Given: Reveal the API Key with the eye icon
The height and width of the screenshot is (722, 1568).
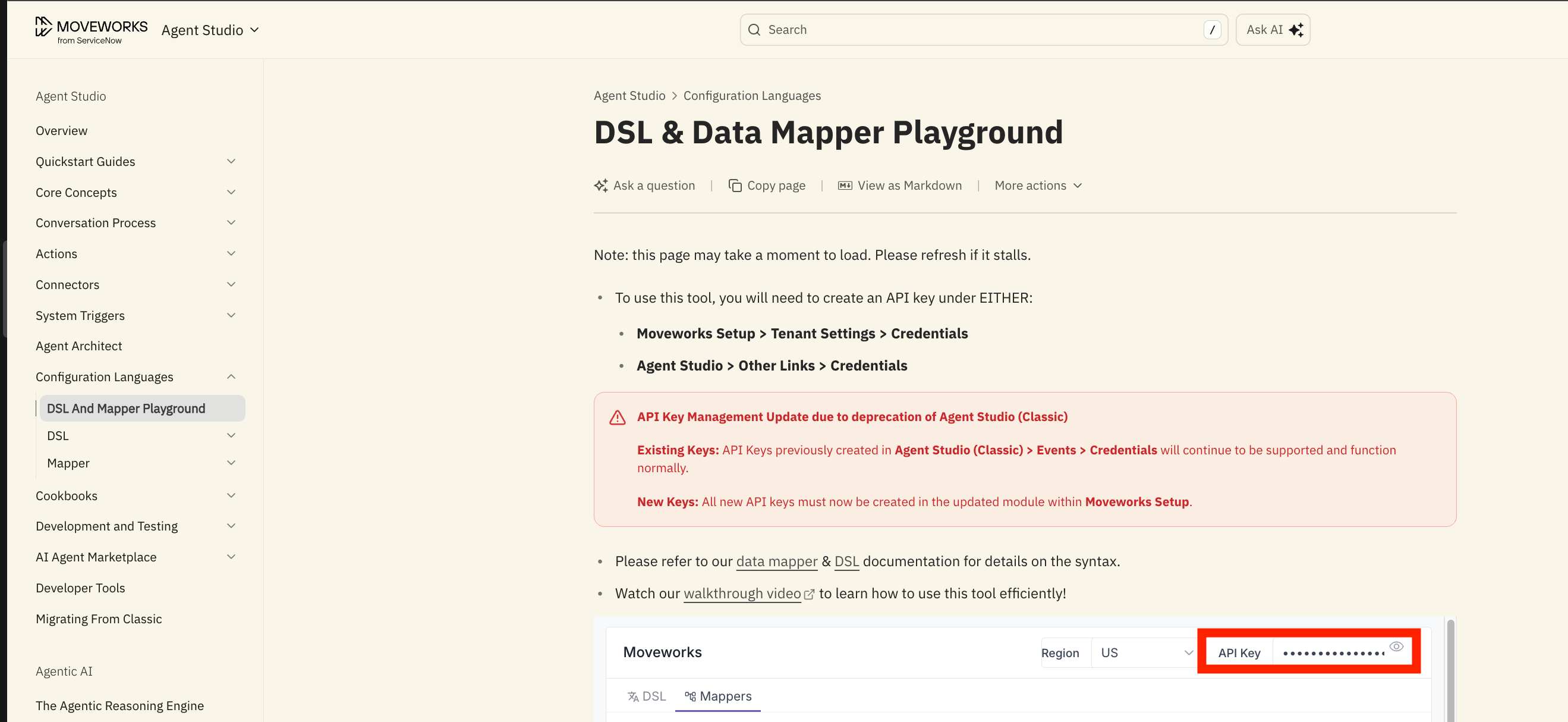Looking at the screenshot, I should (1396, 646).
